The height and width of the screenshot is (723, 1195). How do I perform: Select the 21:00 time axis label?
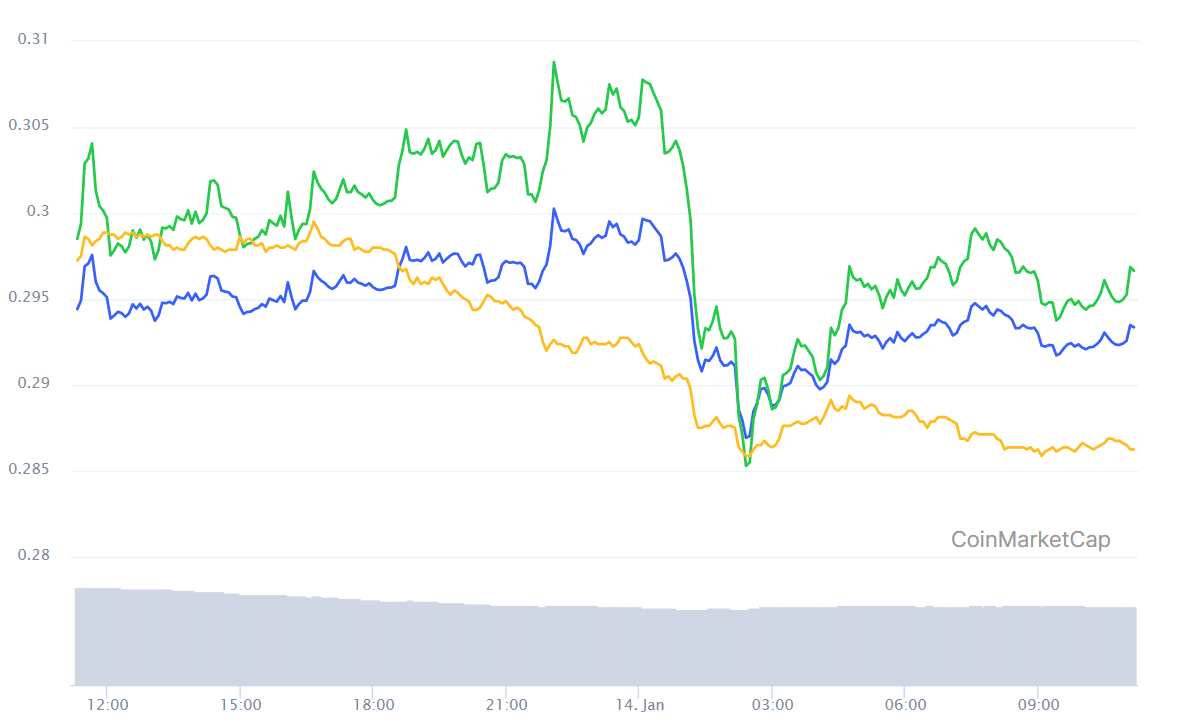pos(507,705)
